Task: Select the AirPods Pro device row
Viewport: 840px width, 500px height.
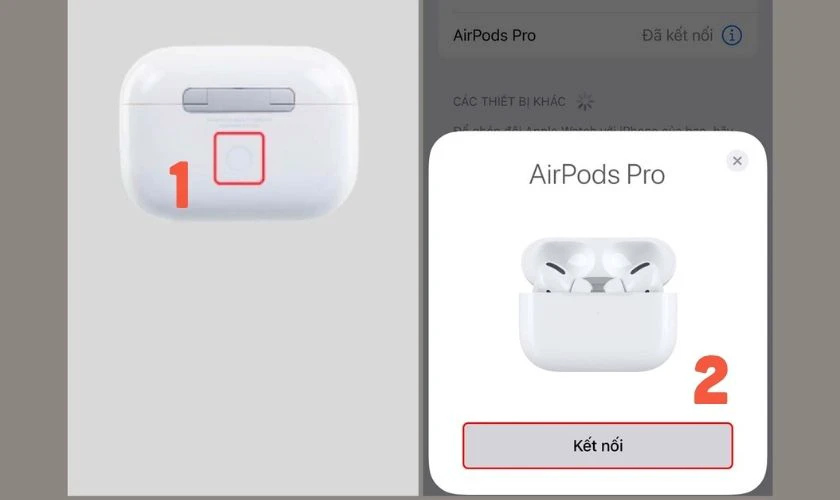Action: tap(597, 35)
